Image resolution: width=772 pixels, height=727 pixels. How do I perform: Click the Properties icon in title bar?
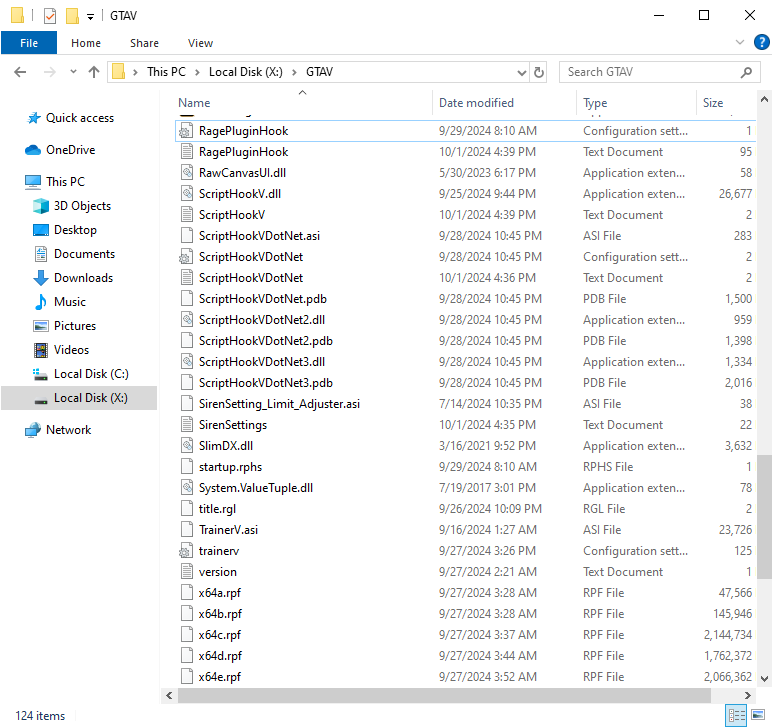[x=50, y=16]
